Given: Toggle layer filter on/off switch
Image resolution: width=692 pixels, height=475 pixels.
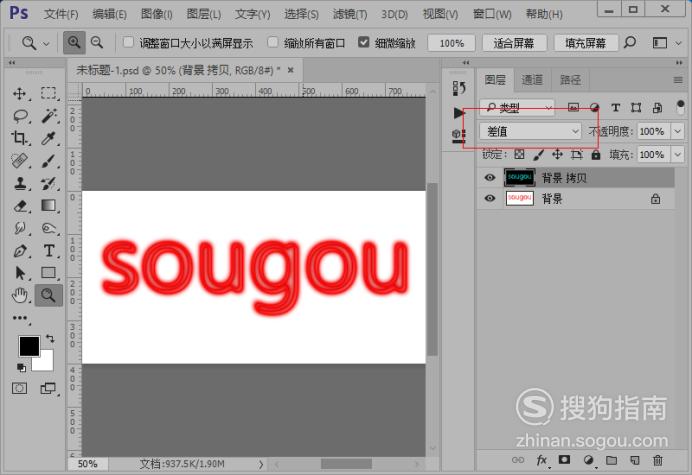Looking at the screenshot, I should click(x=680, y=107).
